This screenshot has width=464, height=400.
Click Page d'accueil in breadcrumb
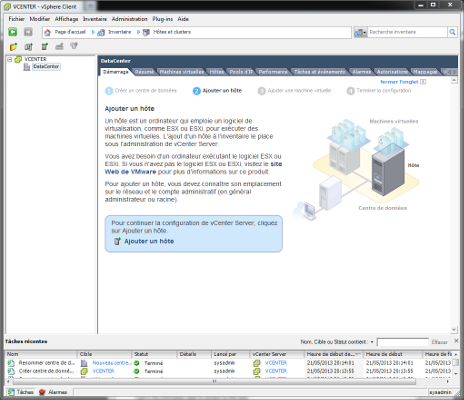click(x=70, y=32)
